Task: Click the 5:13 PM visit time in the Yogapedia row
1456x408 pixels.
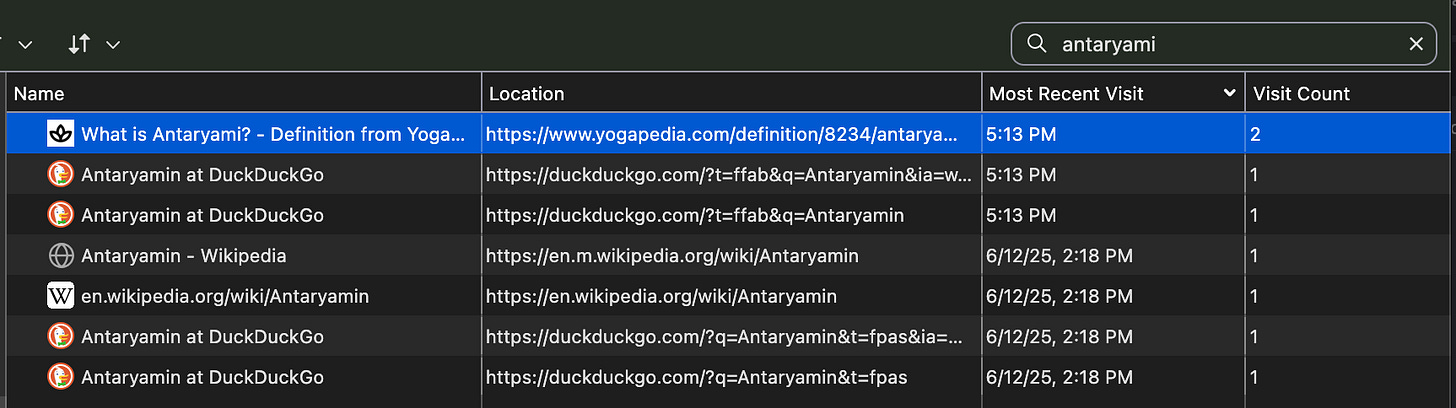Action: (x=1021, y=134)
